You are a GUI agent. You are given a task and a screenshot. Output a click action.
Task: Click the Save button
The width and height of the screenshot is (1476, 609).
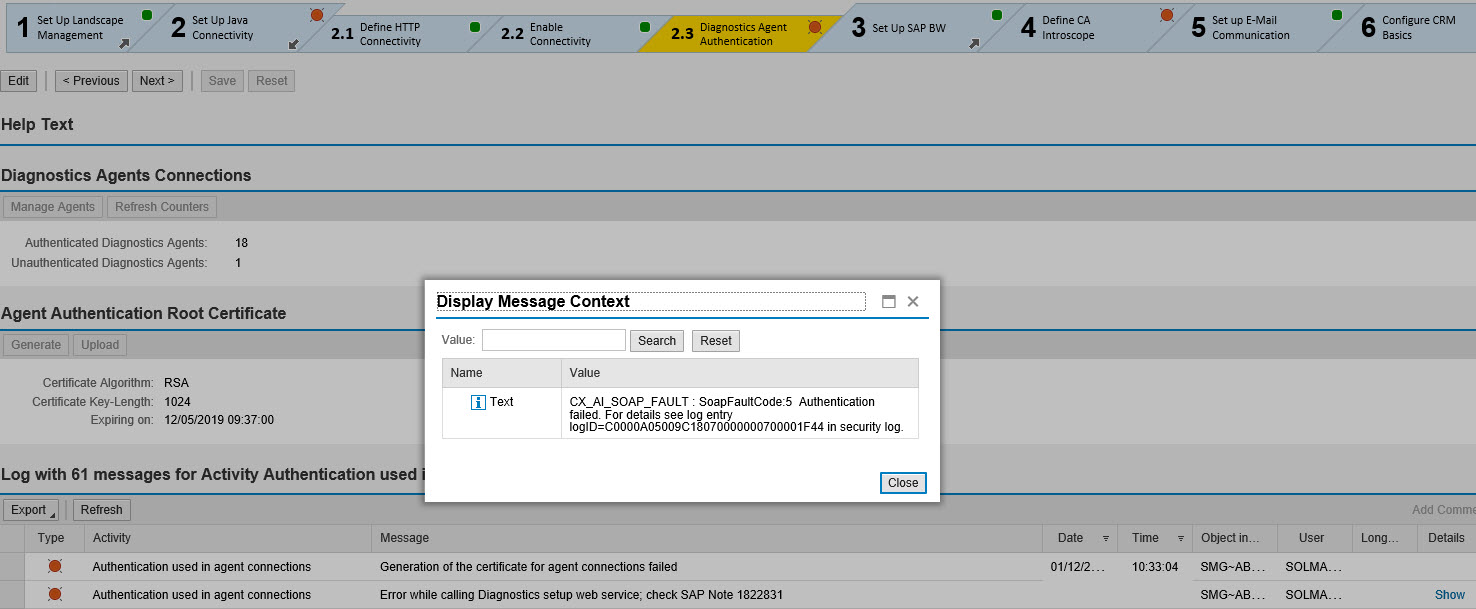222,81
